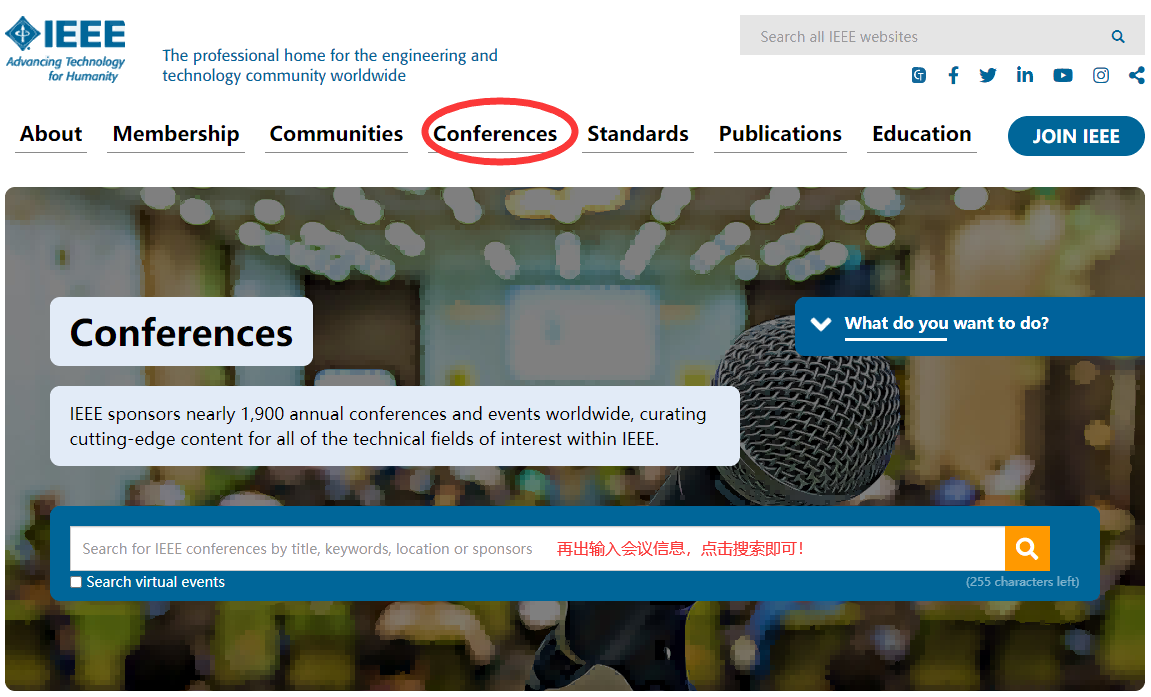Viewport: 1151px width, 697px height.
Task: Open the Education menu
Action: tap(921, 134)
